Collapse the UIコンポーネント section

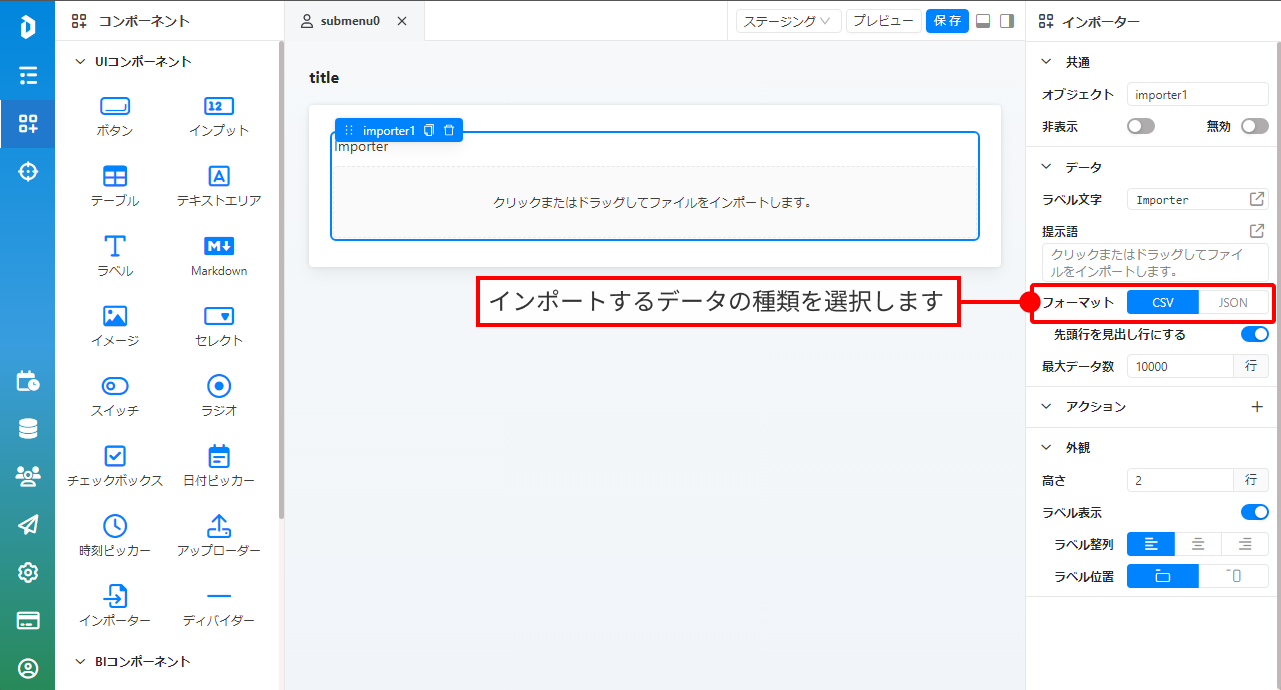(81, 62)
